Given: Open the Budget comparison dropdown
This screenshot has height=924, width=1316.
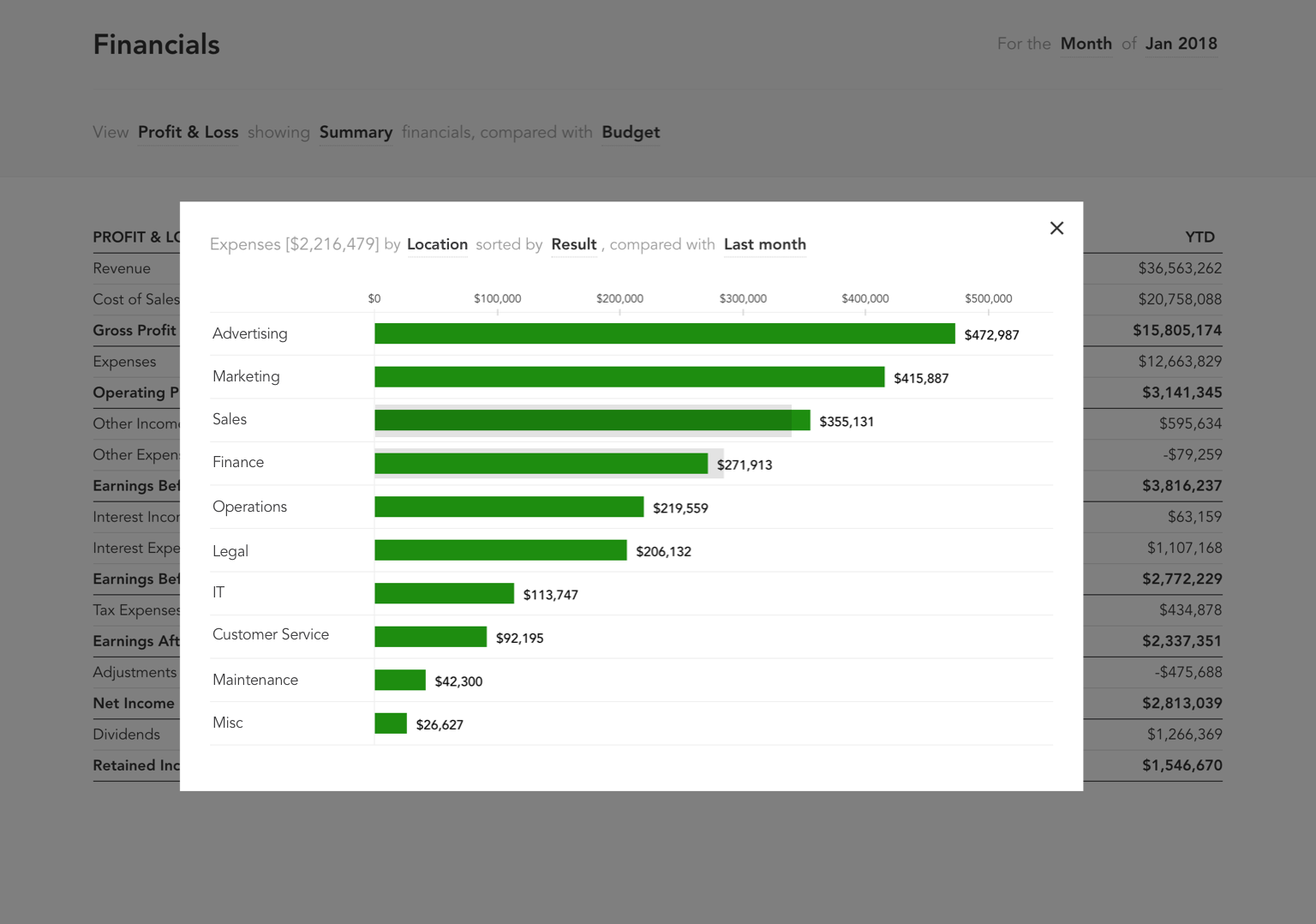Looking at the screenshot, I should [x=631, y=132].
